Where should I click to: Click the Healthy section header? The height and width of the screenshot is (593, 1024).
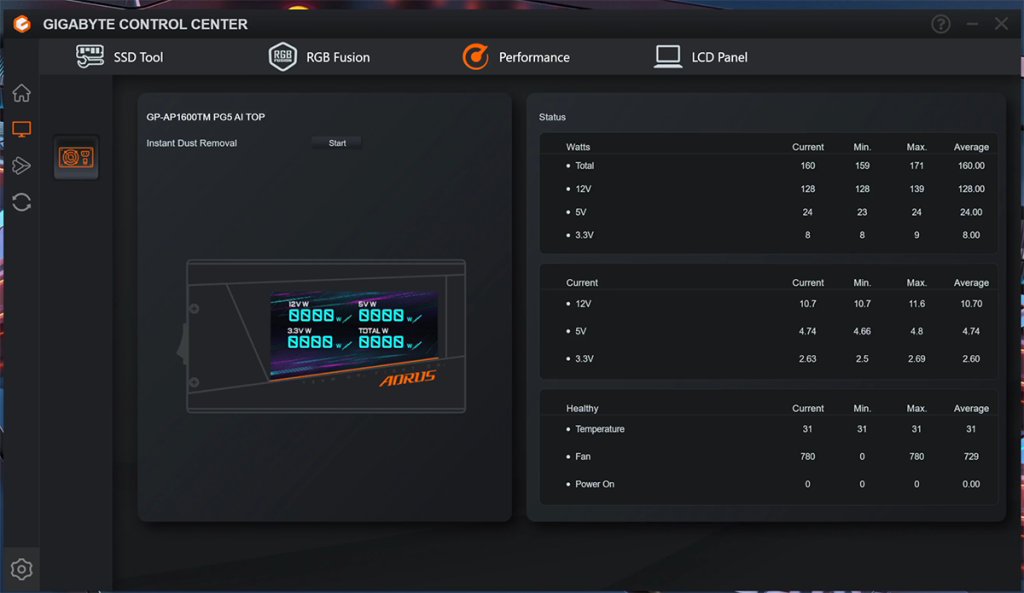pyautogui.click(x=582, y=408)
